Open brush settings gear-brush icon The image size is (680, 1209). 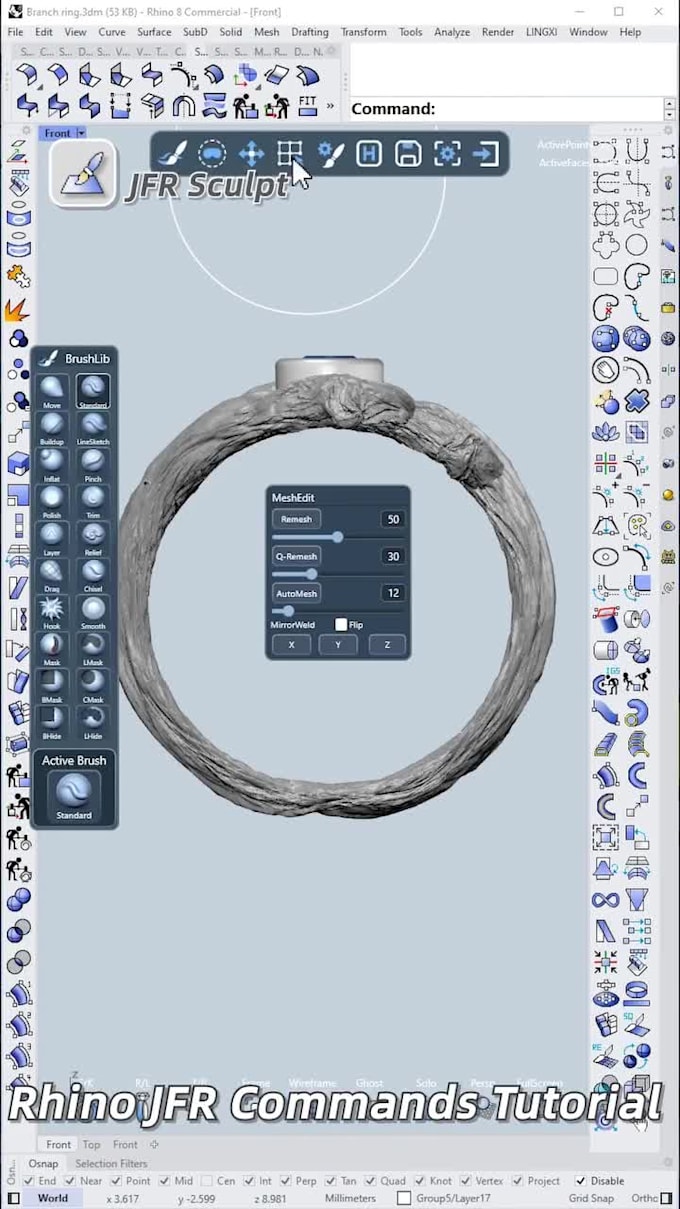330,153
